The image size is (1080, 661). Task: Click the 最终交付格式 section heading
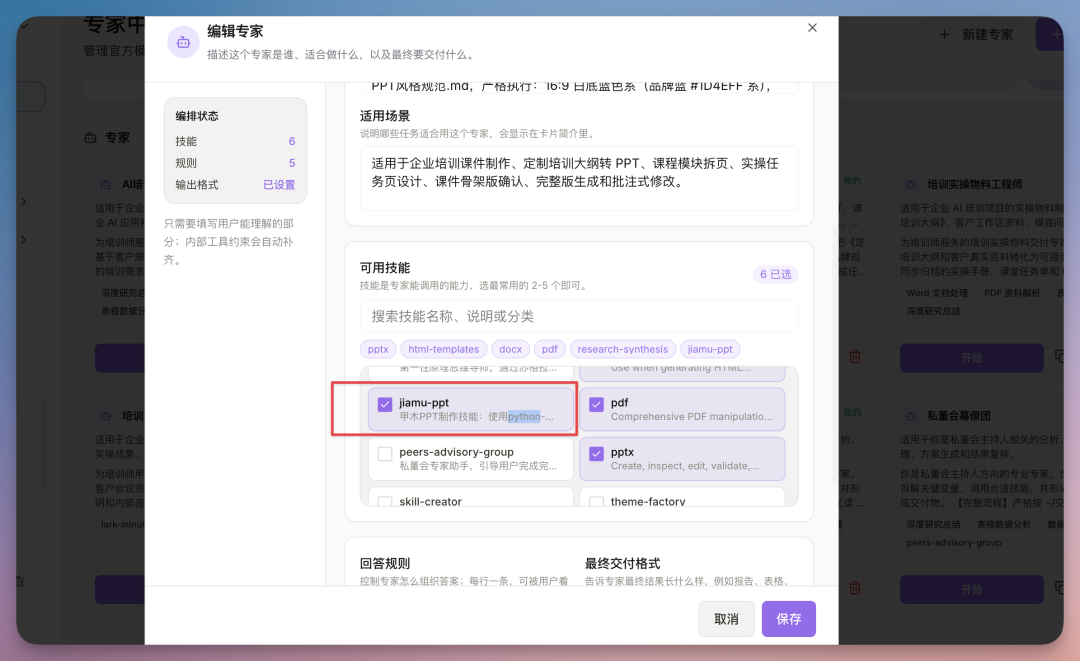(623, 563)
